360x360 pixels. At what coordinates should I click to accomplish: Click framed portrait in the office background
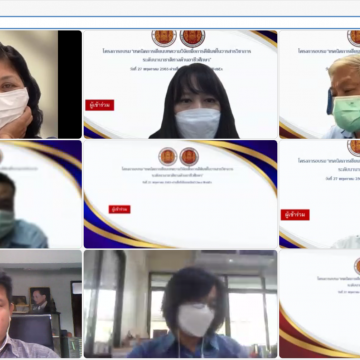coord(40,299)
